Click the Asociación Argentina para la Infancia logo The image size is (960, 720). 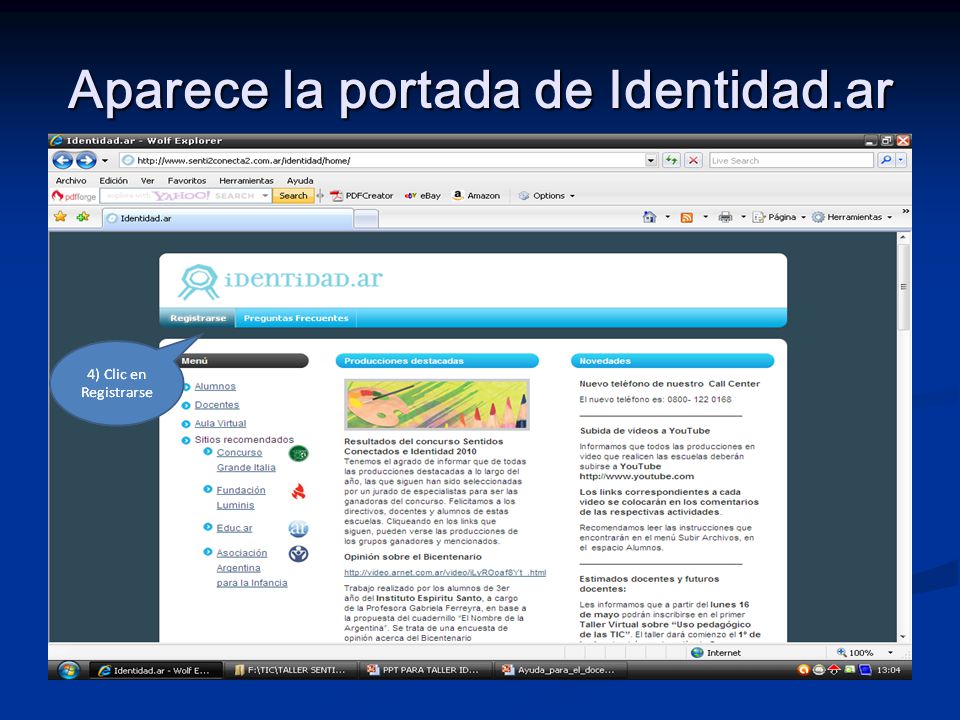click(x=298, y=554)
